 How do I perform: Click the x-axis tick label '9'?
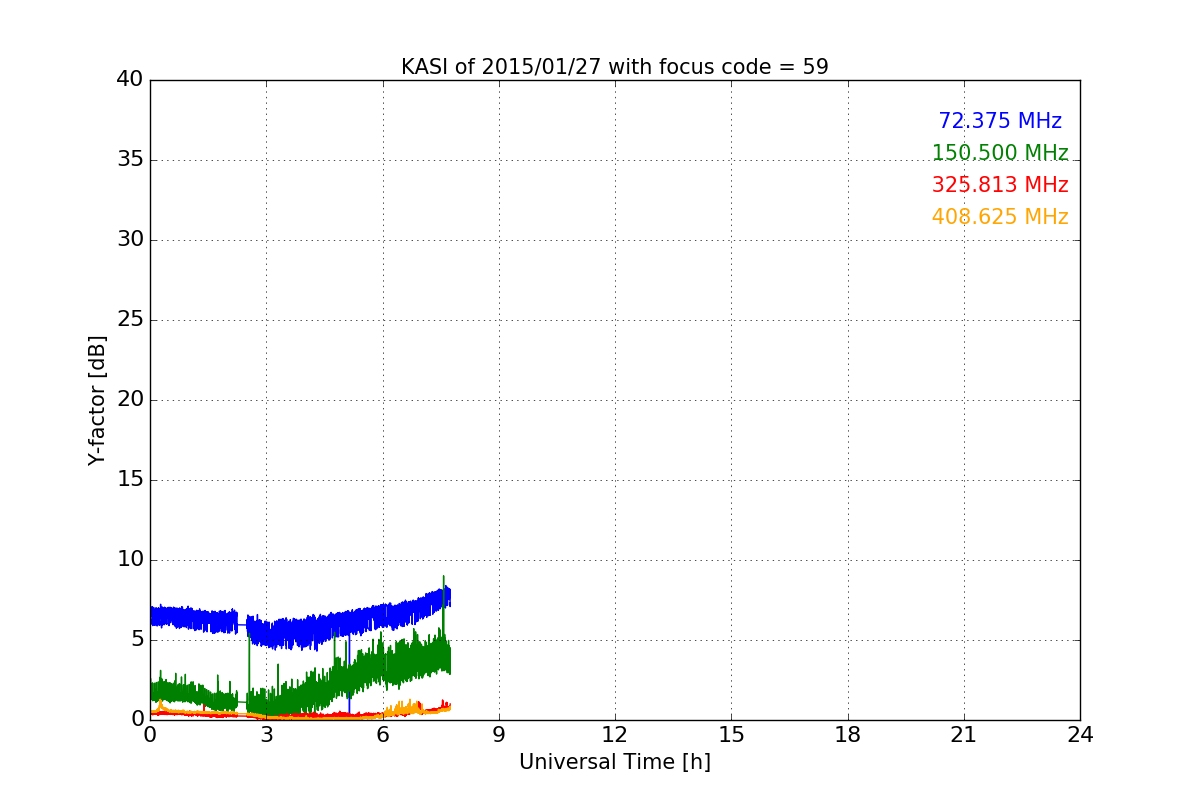[499, 735]
